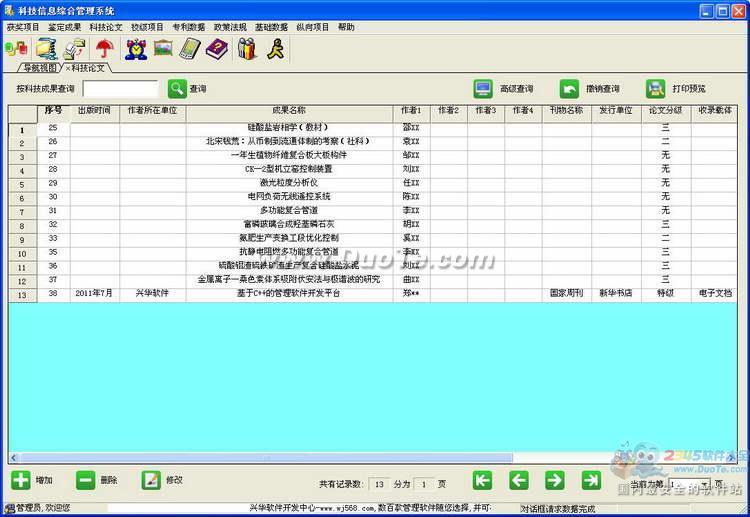Go to the next page arrow
The height and width of the screenshot is (517, 750).
(555, 480)
